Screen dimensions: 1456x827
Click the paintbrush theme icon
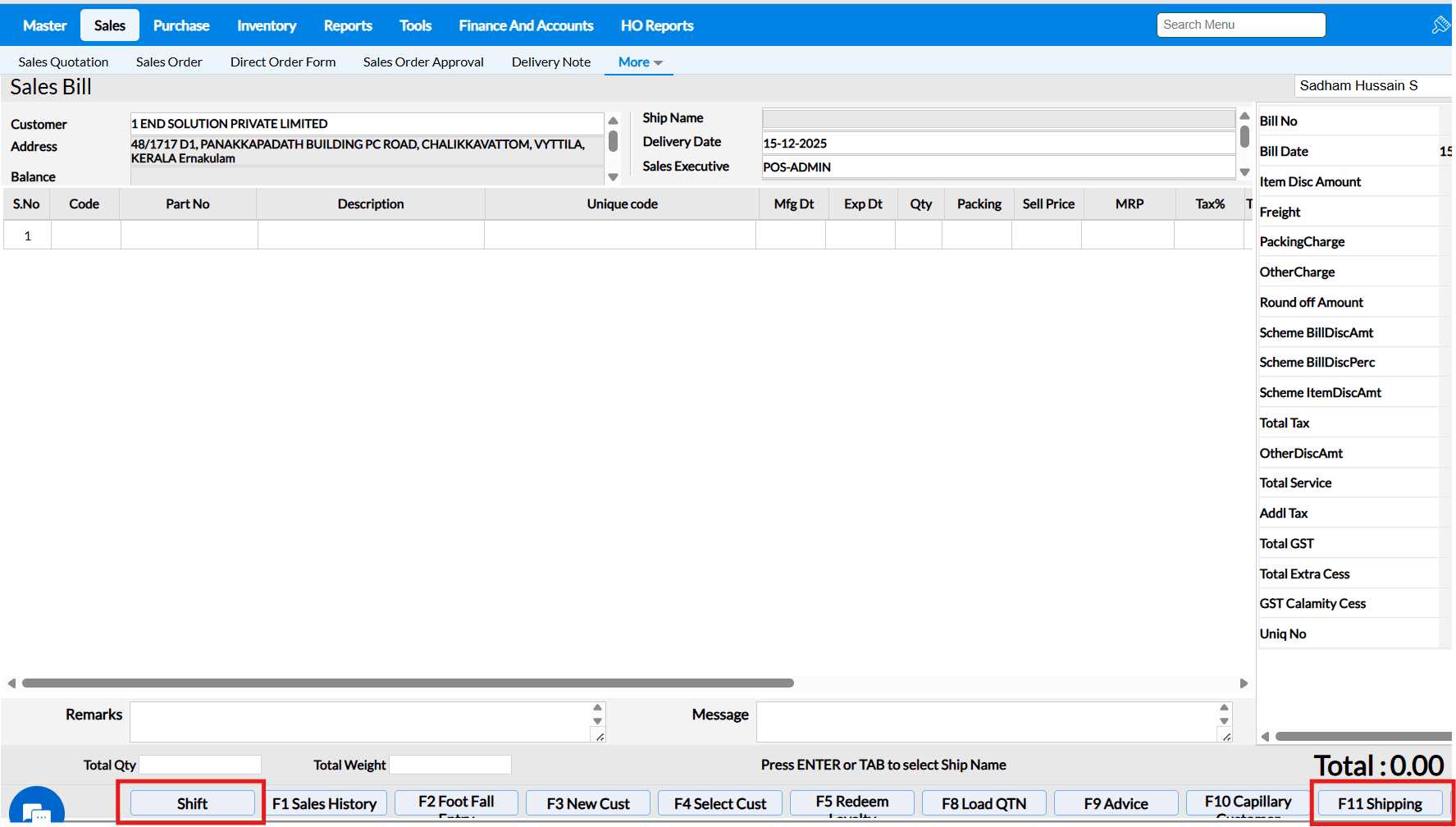[x=1440, y=25]
